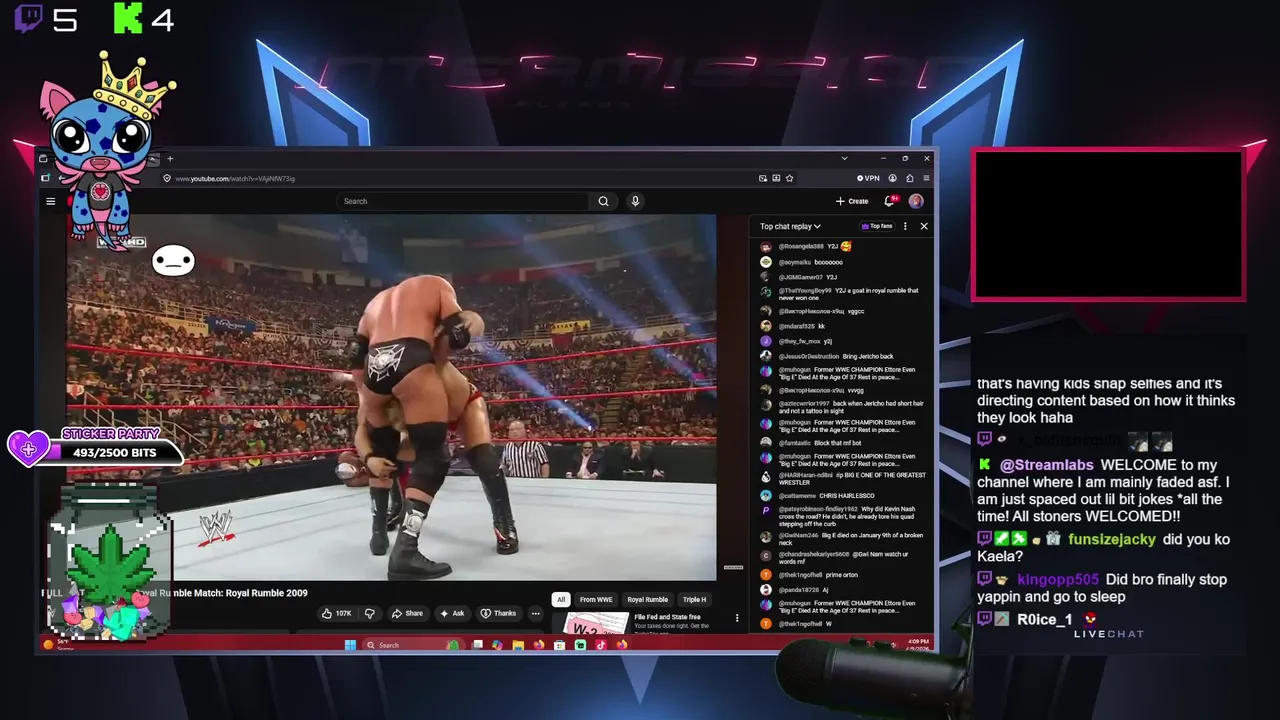This screenshot has height=720, width=1280.
Task: Click chat message 'prime orton'
Action: (x=841, y=574)
